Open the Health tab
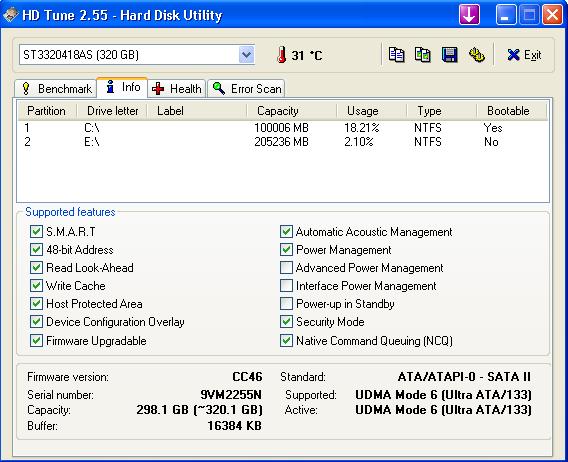568x462 pixels. coord(177,89)
